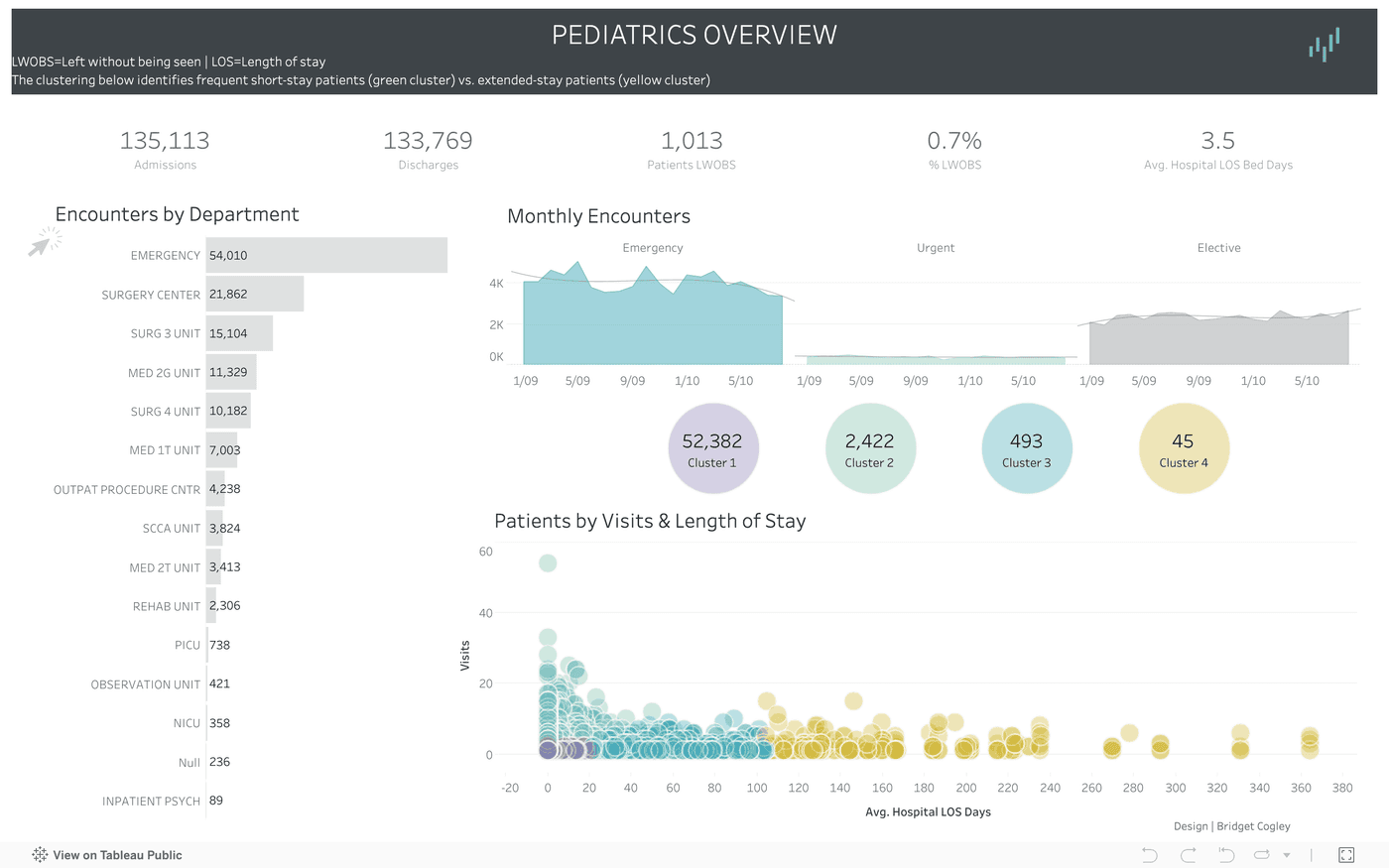Open the share icon in the toolbar
Screen dimensions: 1389x868
click(1262, 854)
